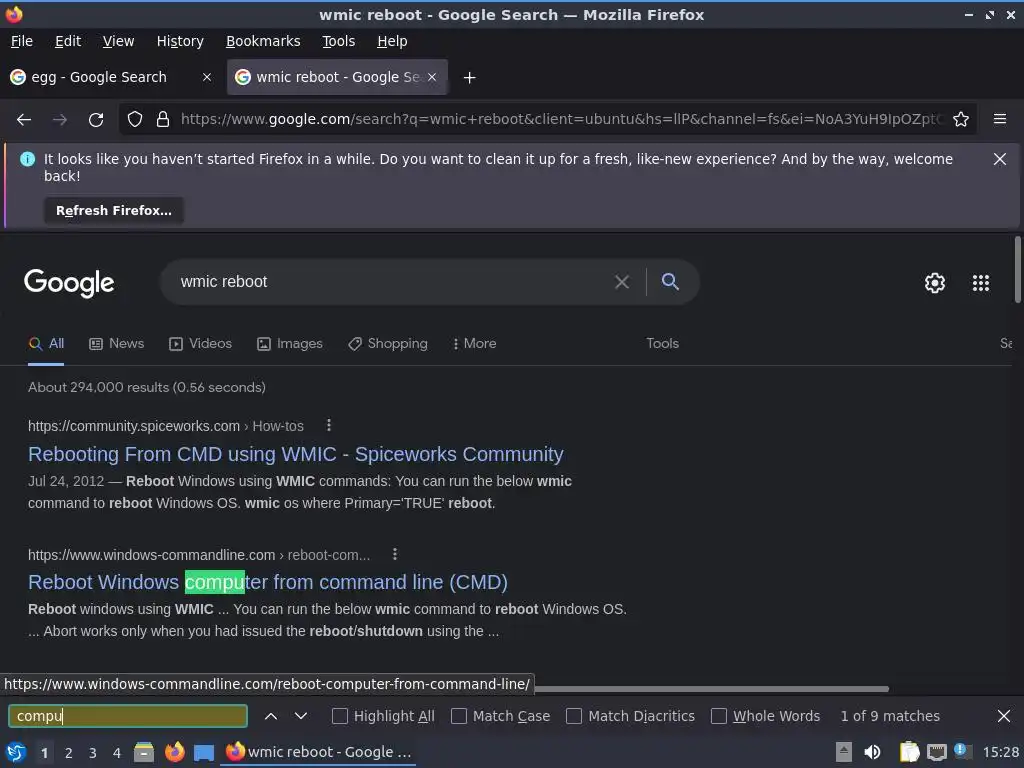1024x768 pixels.
Task: Switch to News results tab
Action: pos(116,344)
